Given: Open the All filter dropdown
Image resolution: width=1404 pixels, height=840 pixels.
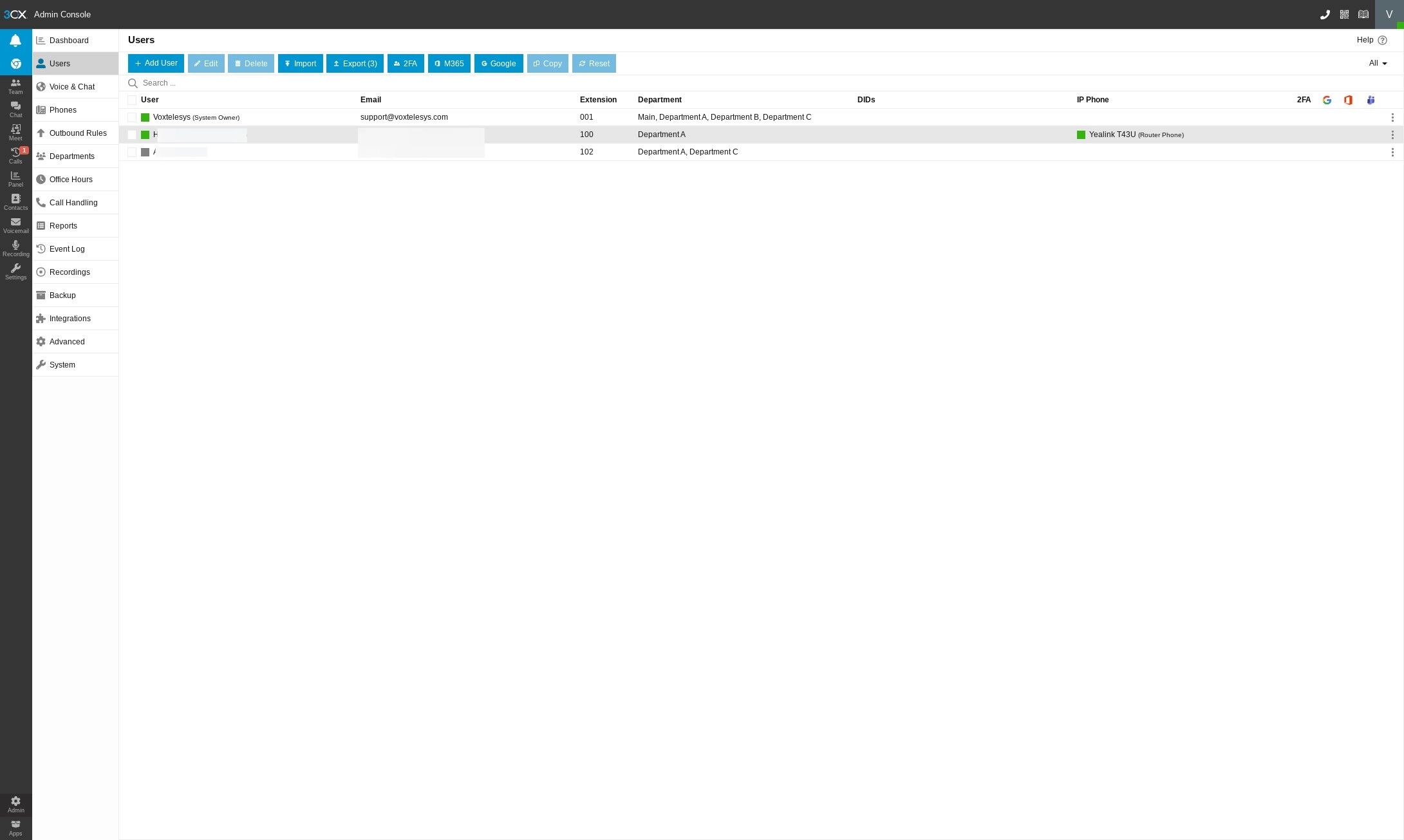Looking at the screenshot, I should click(x=1376, y=63).
